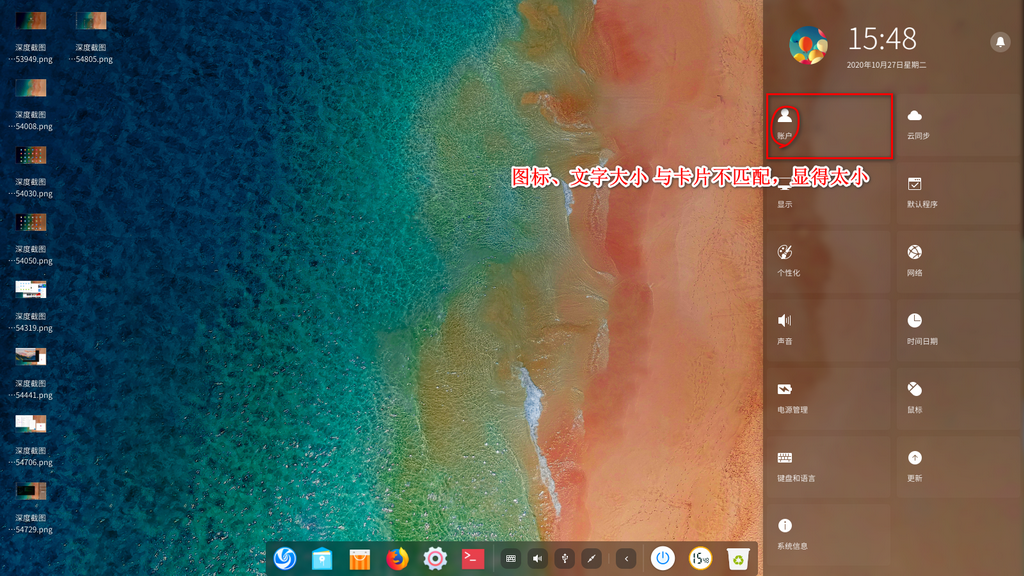Screen dimensions: 1024x576
Task: Open the 网络 network settings
Action: (x=958, y=262)
